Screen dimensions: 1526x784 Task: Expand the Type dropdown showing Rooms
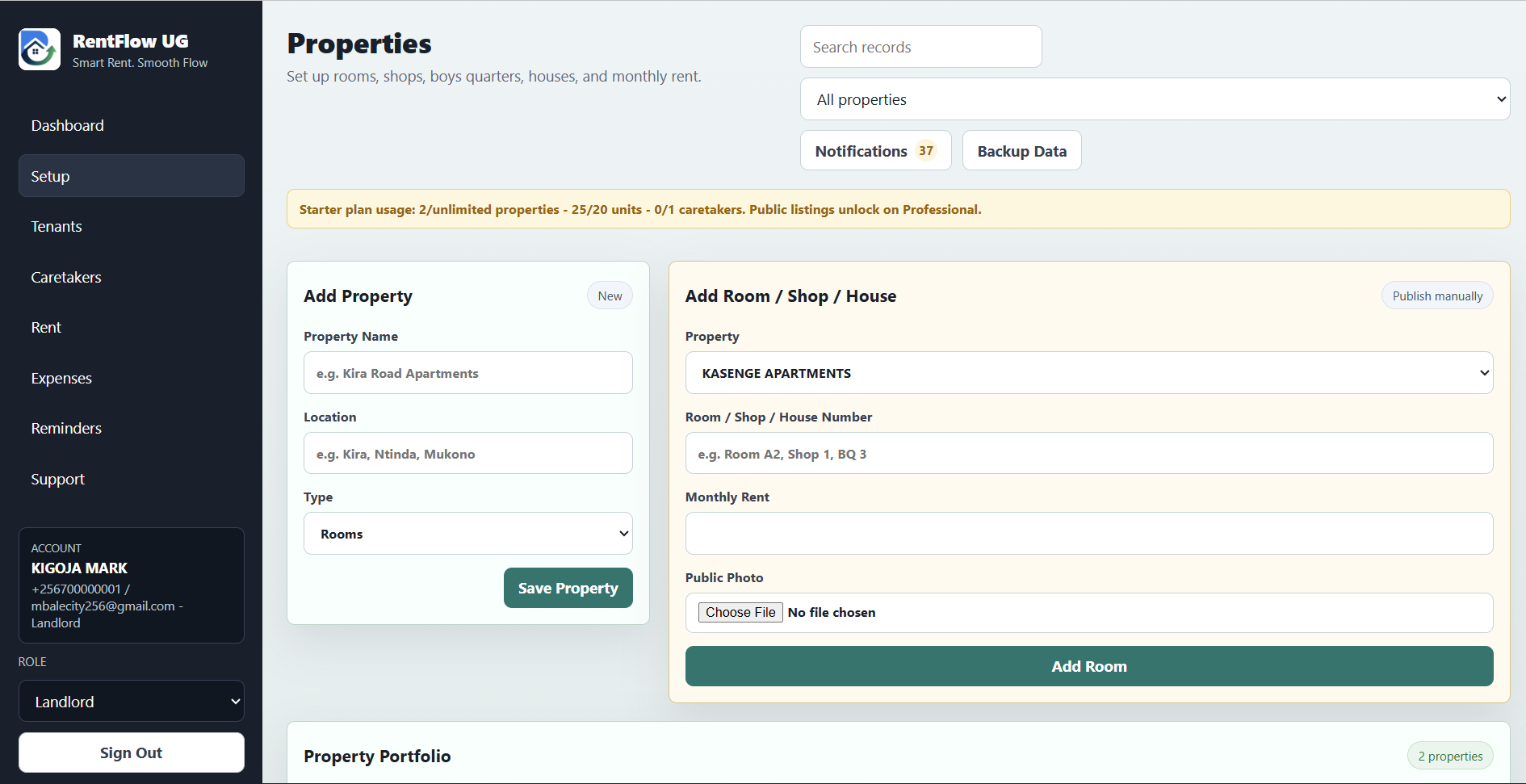coord(468,534)
